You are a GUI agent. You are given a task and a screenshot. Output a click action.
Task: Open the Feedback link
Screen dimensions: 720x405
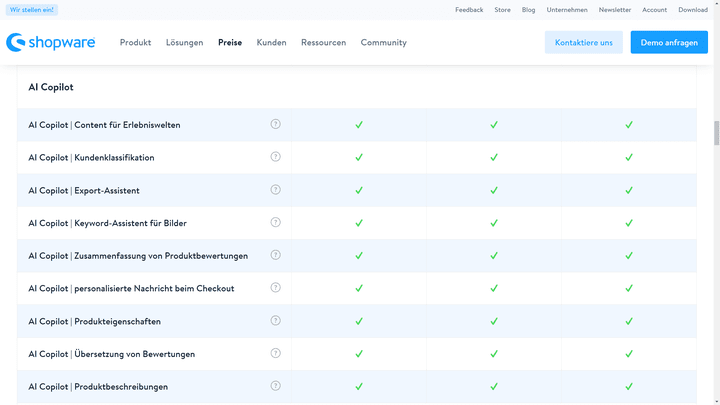(x=469, y=10)
